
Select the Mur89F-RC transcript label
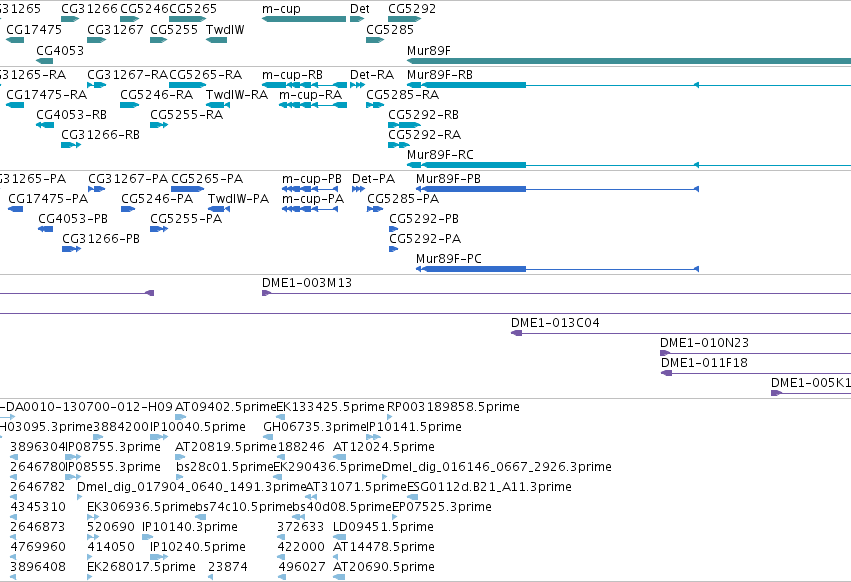coord(440,155)
